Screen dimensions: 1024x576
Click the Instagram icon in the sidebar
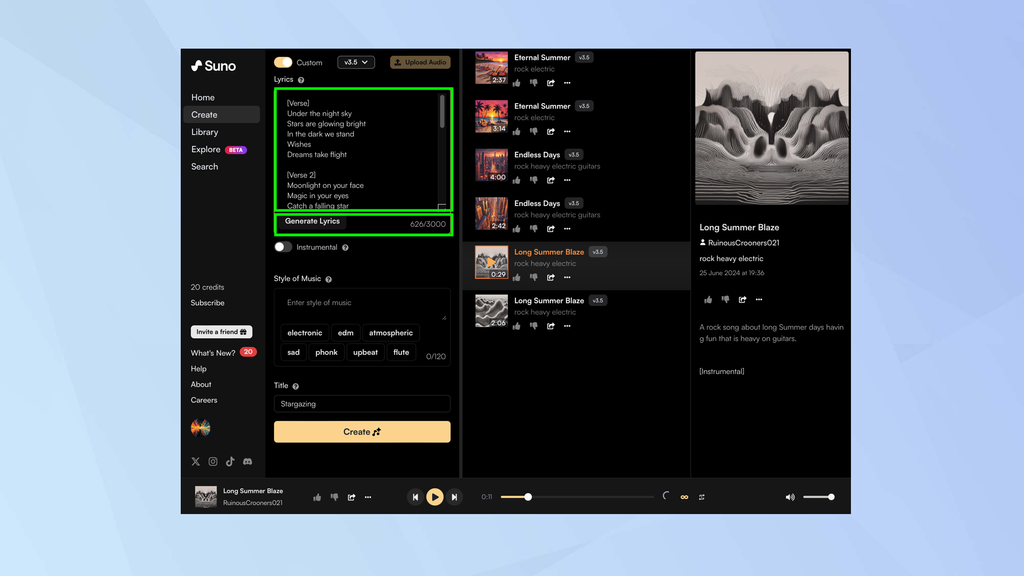tap(211, 461)
